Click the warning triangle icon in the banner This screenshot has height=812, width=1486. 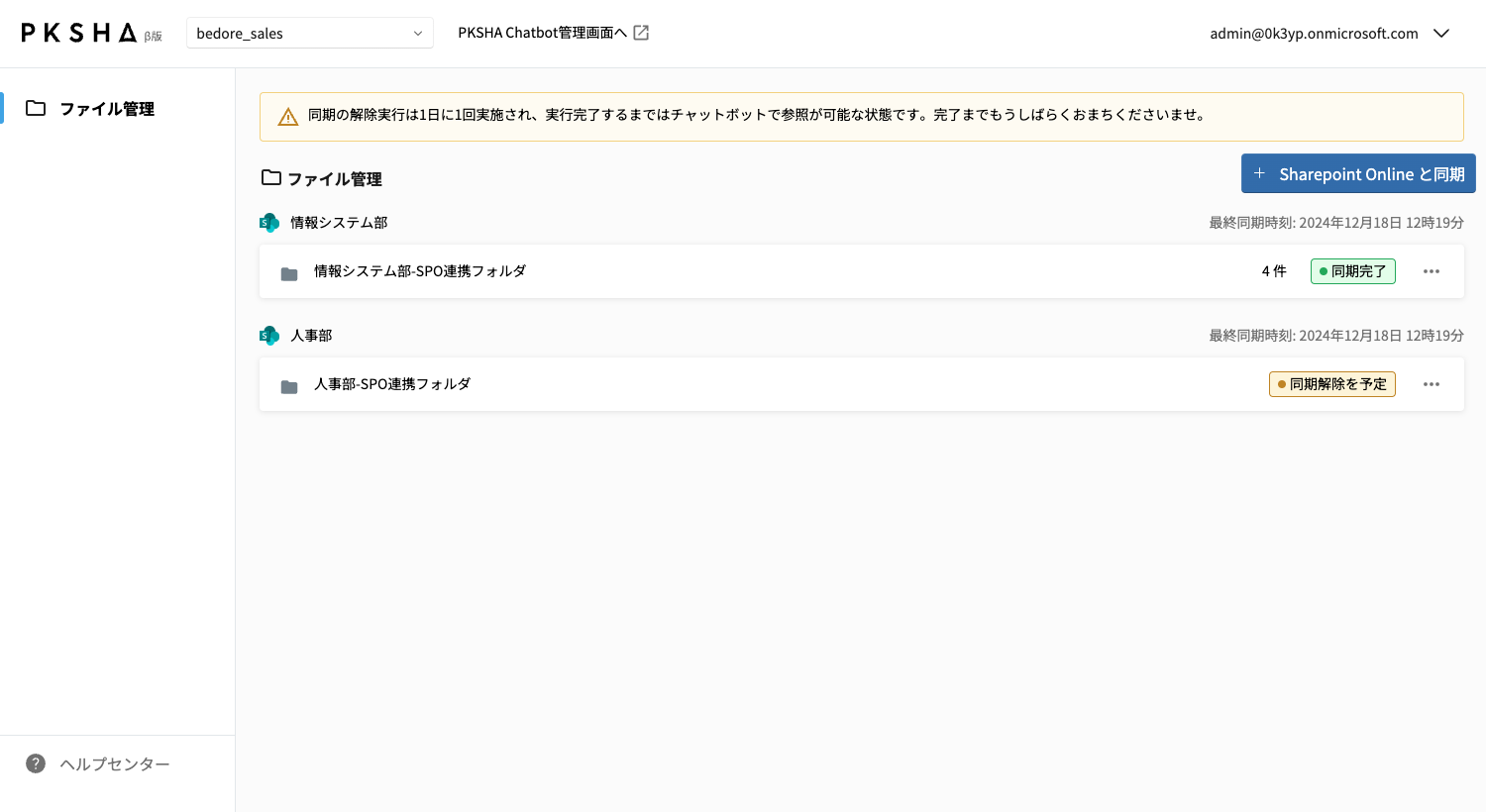click(288, 117)
